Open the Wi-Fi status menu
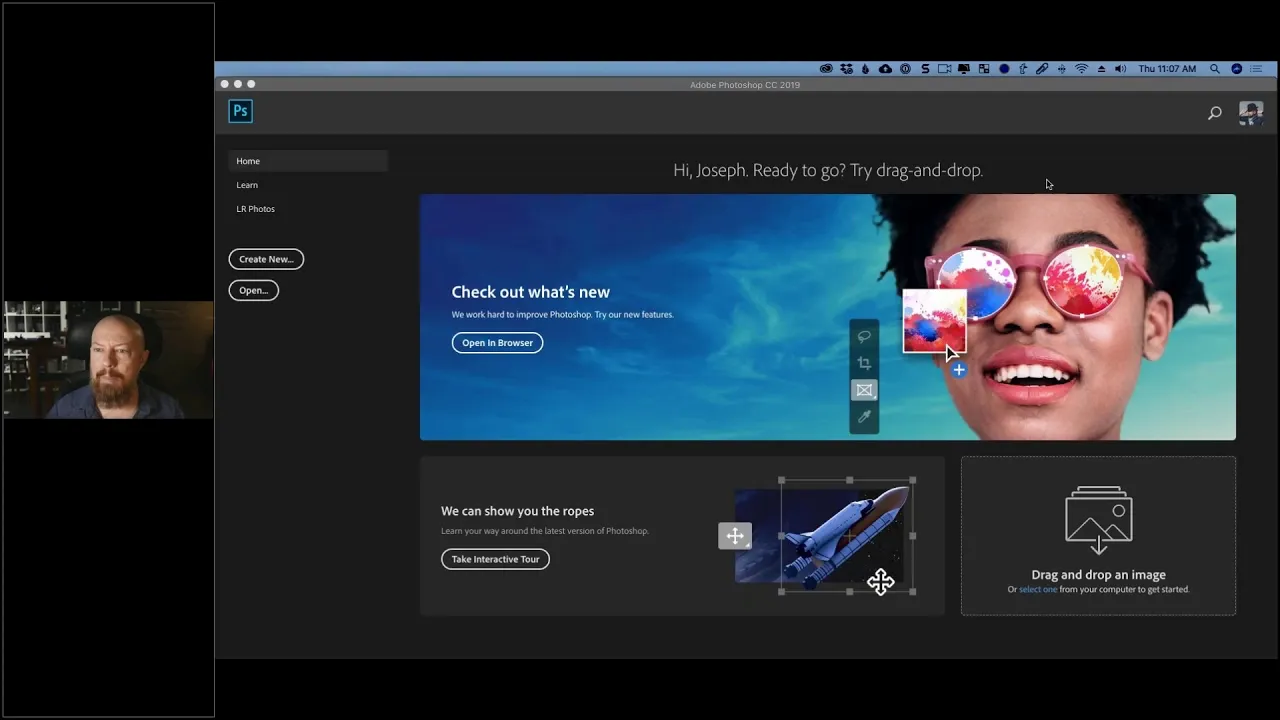This screenshot has height=720, width=1280. [x=1081, y=69]
